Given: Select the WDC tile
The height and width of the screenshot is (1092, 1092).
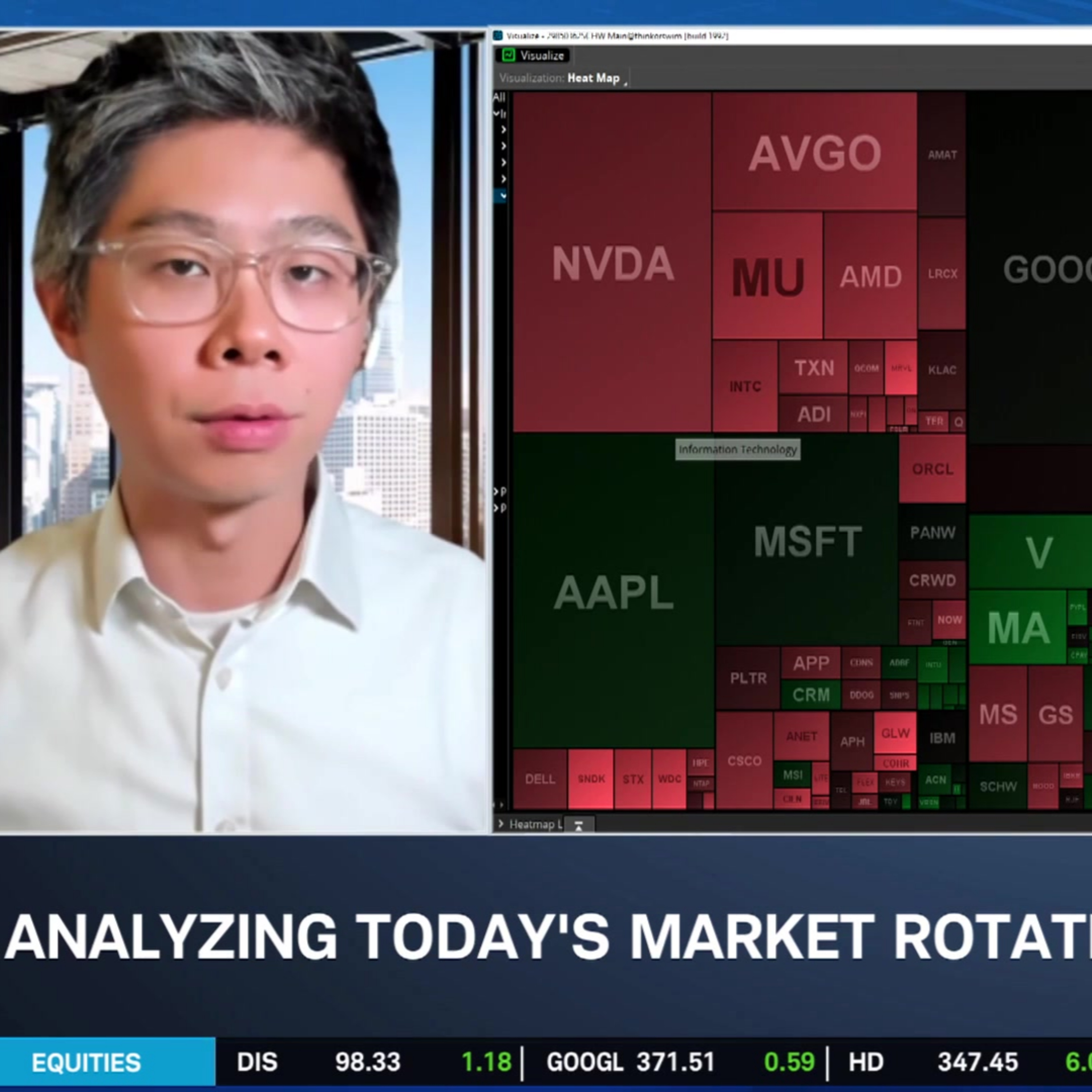Looking at the screenshot, I should [x=669, y=779].
